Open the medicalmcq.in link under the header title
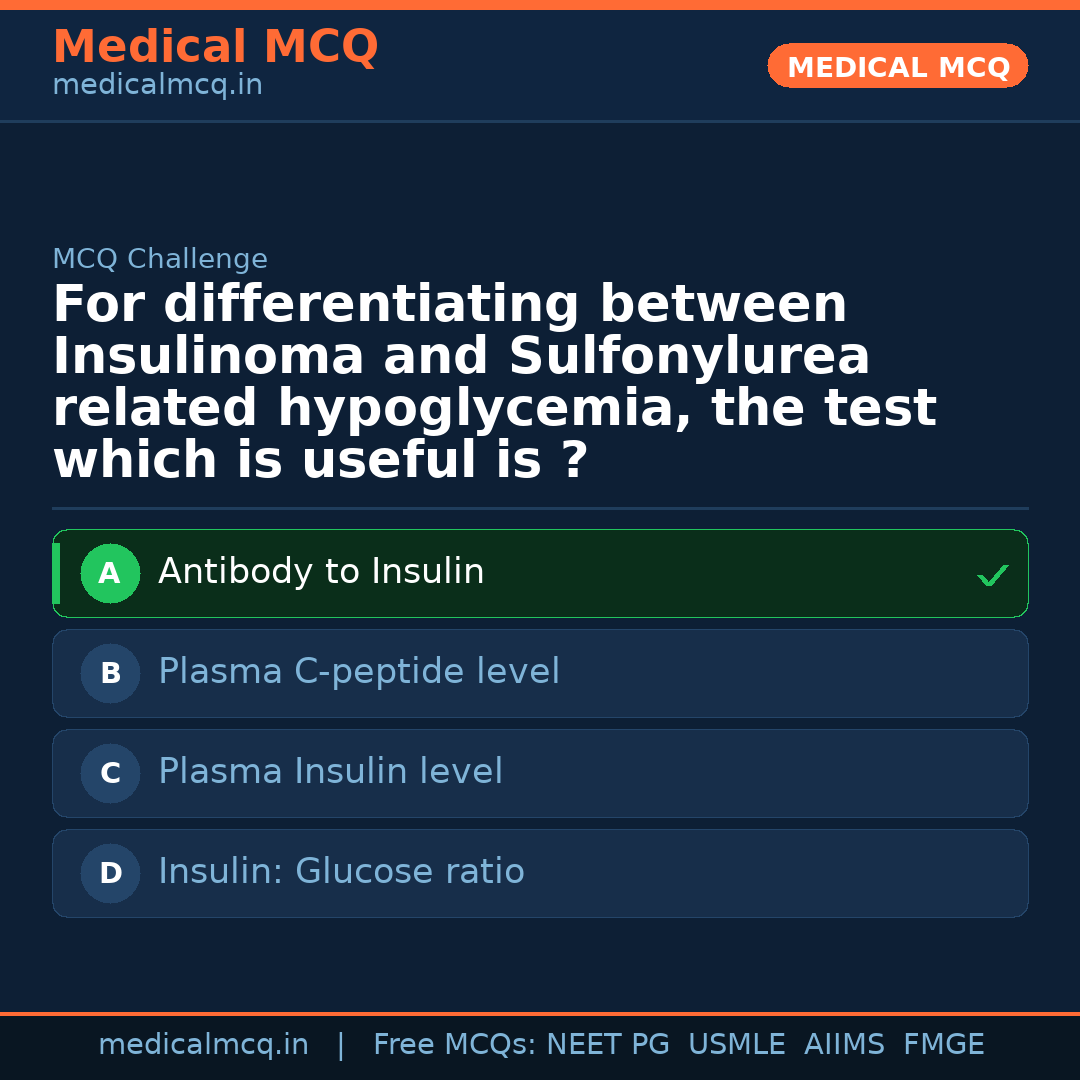The height and width of the screenshot is (1080, 1080). (x=157, y=86)
